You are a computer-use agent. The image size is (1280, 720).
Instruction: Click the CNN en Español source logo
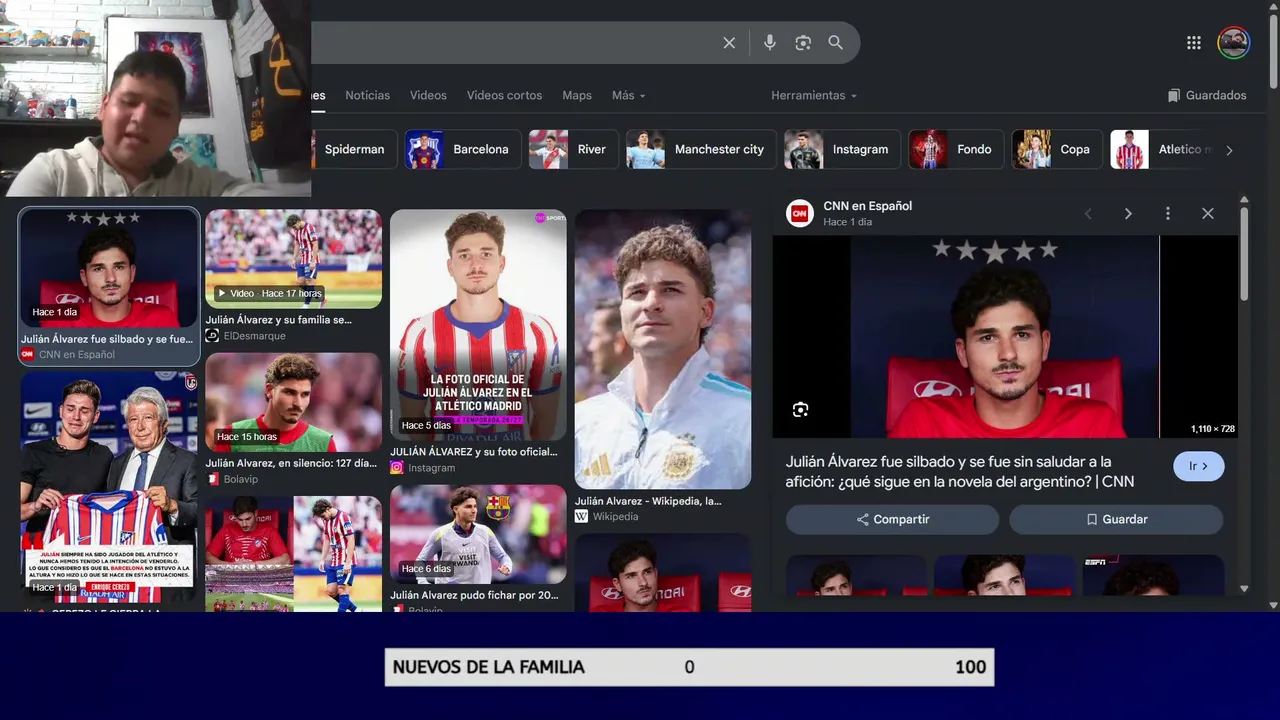coord(800,213)
